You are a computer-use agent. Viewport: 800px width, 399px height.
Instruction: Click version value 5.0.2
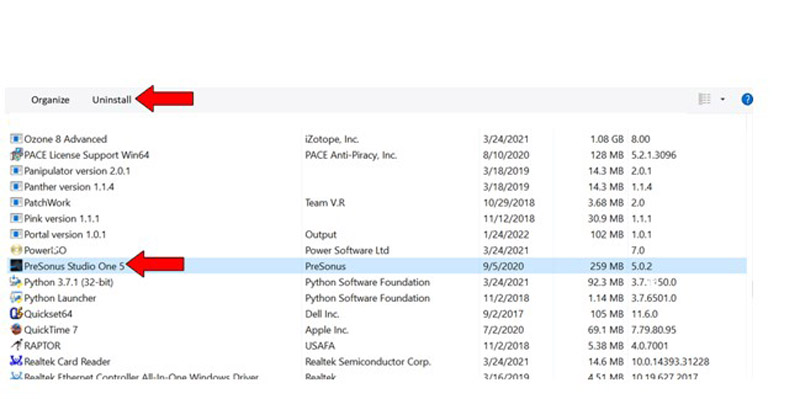[x=642, y=266]
